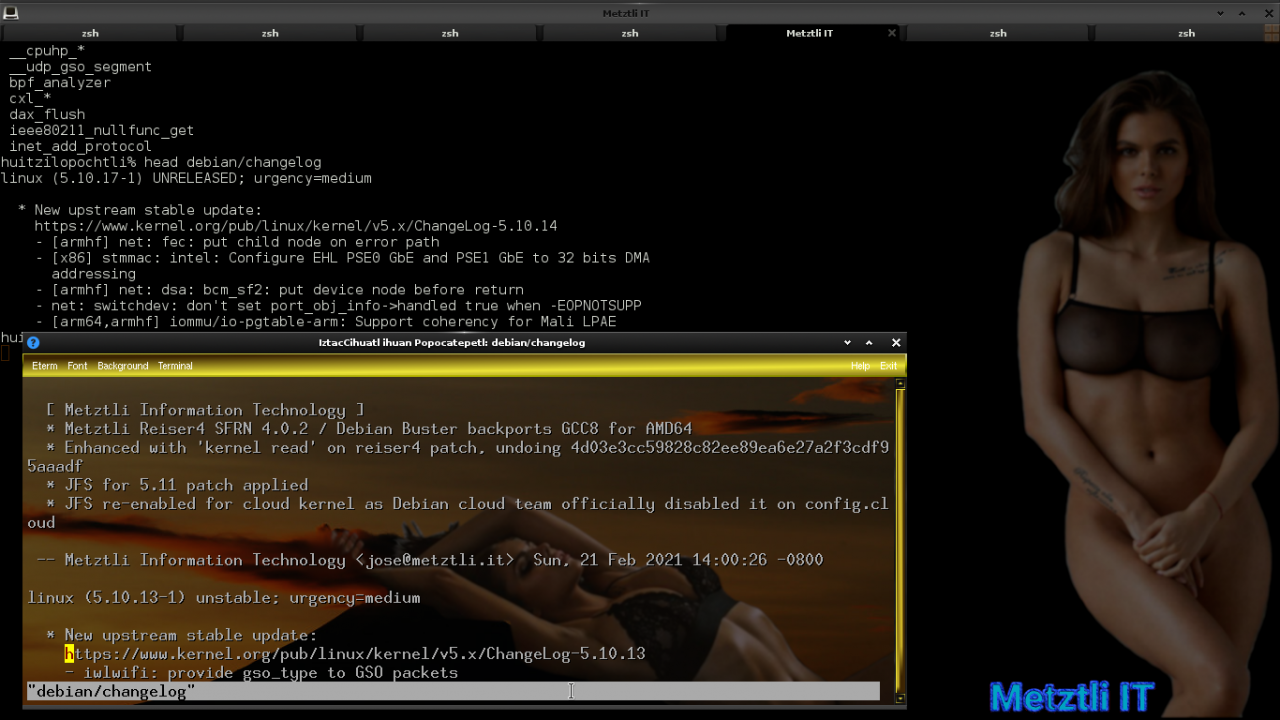Click 'net: switchdev: don't set port_obj_info' line
This screenshot has height=720, width=1280.
tap(338, 306)
